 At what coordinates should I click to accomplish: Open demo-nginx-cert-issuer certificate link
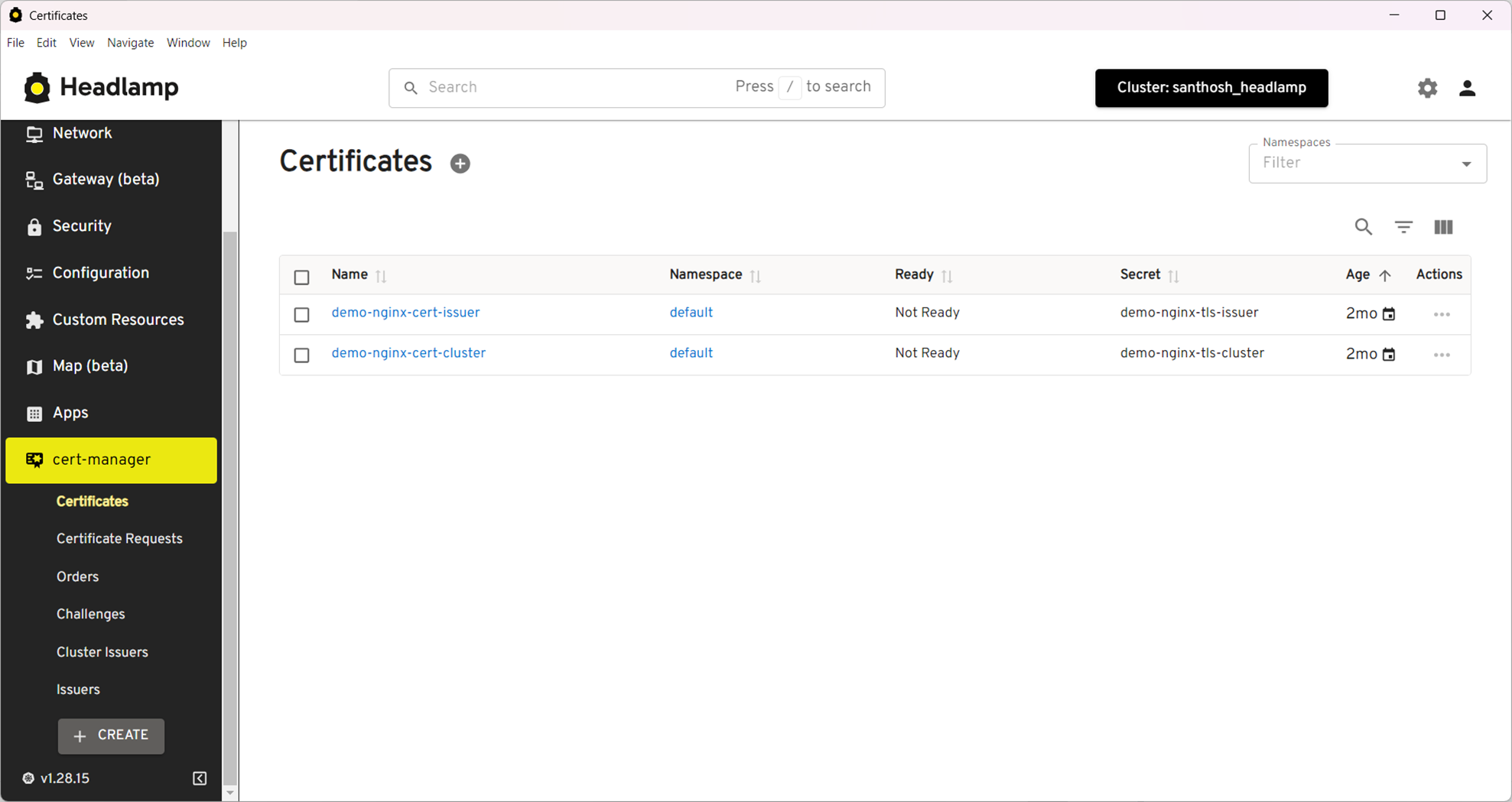[405, 313]
